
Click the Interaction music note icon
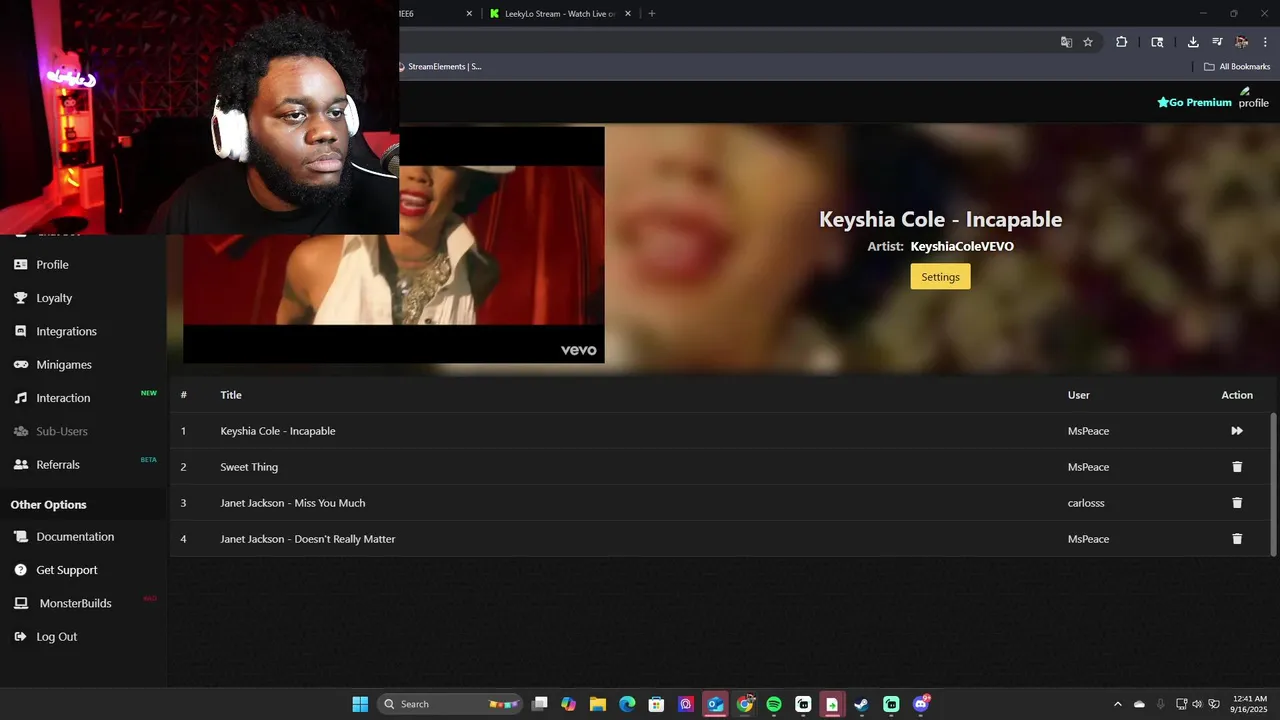point(20,398)
